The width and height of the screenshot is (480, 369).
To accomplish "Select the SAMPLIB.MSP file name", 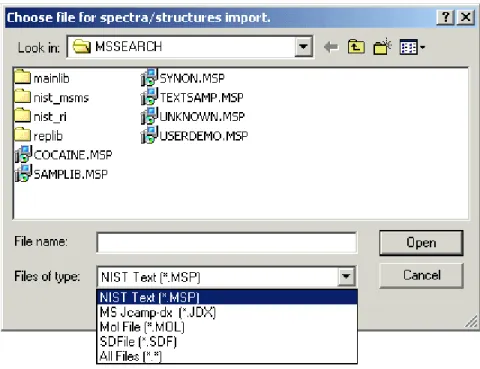I will coord(71,174).
